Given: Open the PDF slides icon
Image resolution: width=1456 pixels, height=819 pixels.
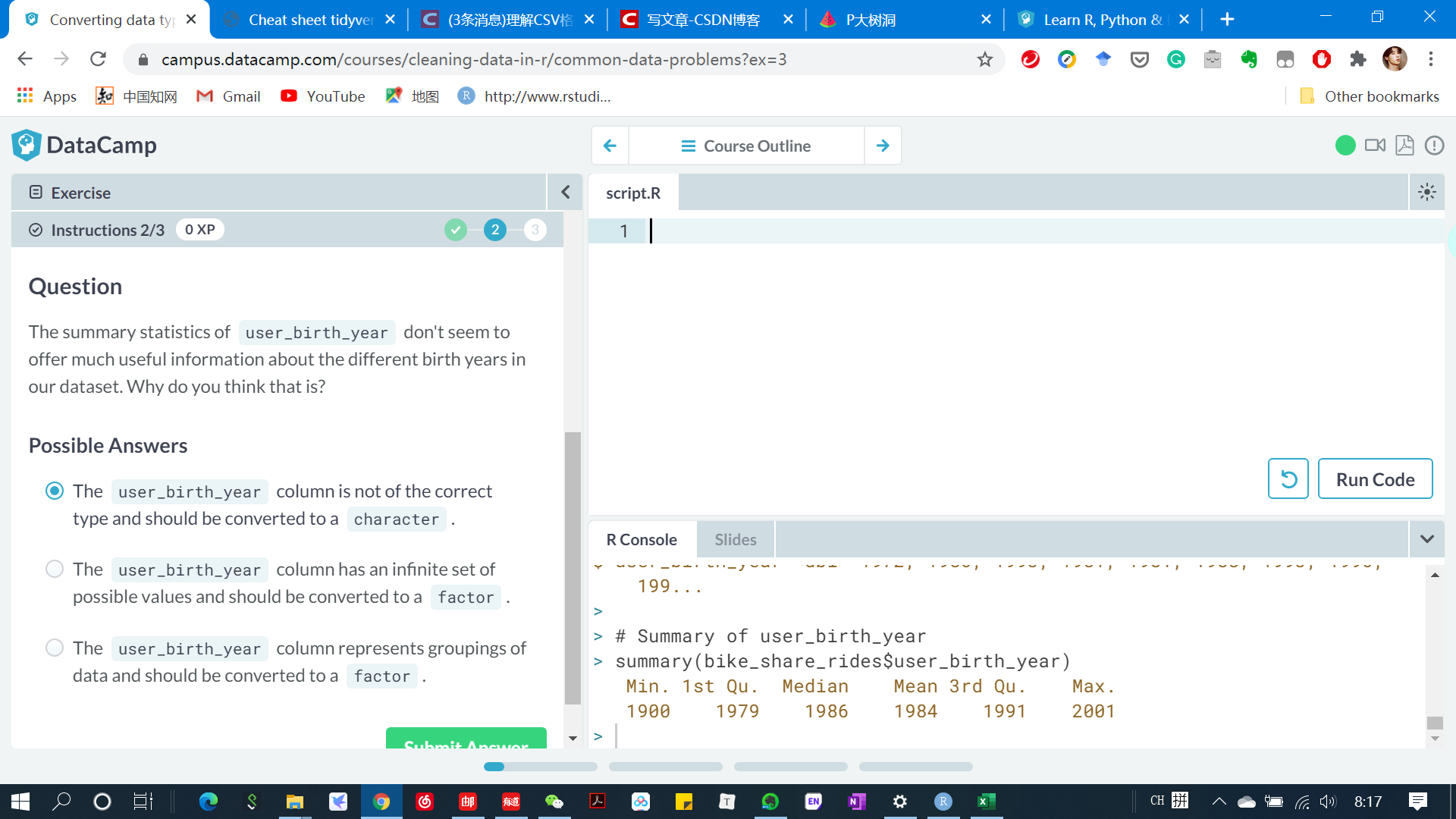Looking at the screenshot, I should [1404, 146].
